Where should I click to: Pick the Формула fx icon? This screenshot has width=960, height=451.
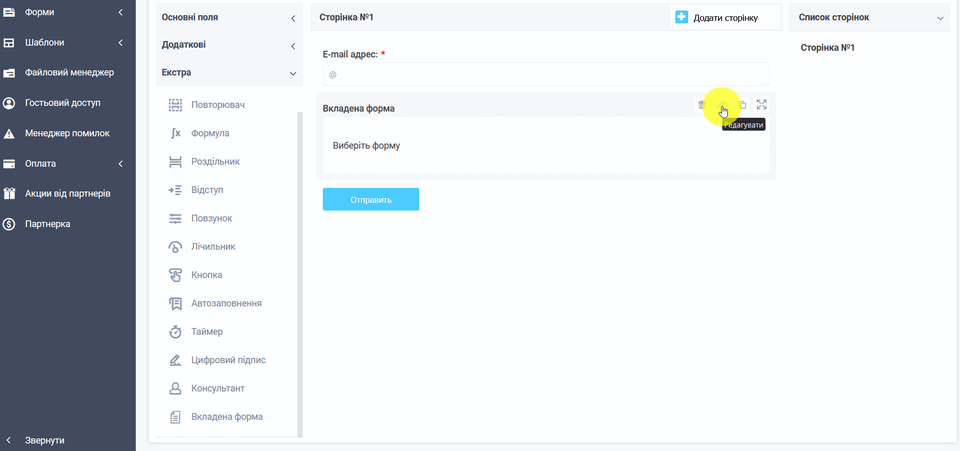175,133
